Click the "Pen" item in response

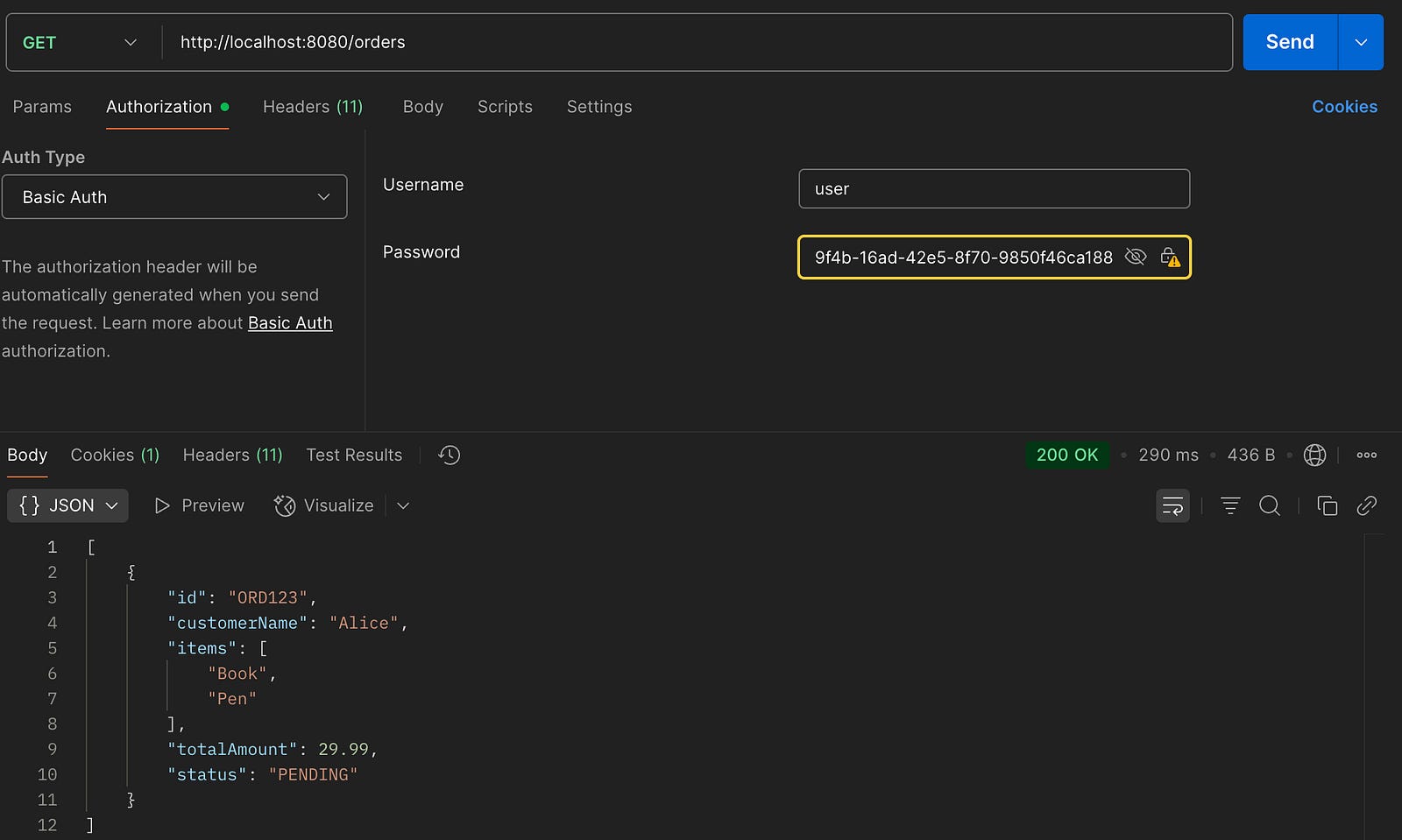[x=232, y=699]
